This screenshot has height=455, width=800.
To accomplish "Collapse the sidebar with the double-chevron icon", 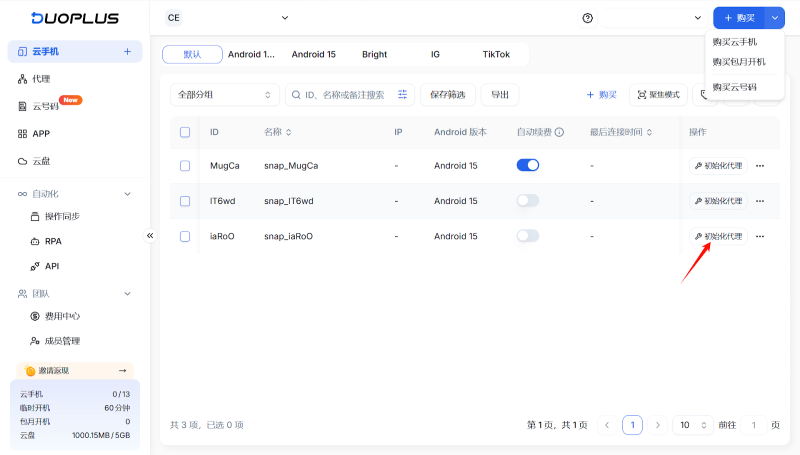I will pos(150,236).
